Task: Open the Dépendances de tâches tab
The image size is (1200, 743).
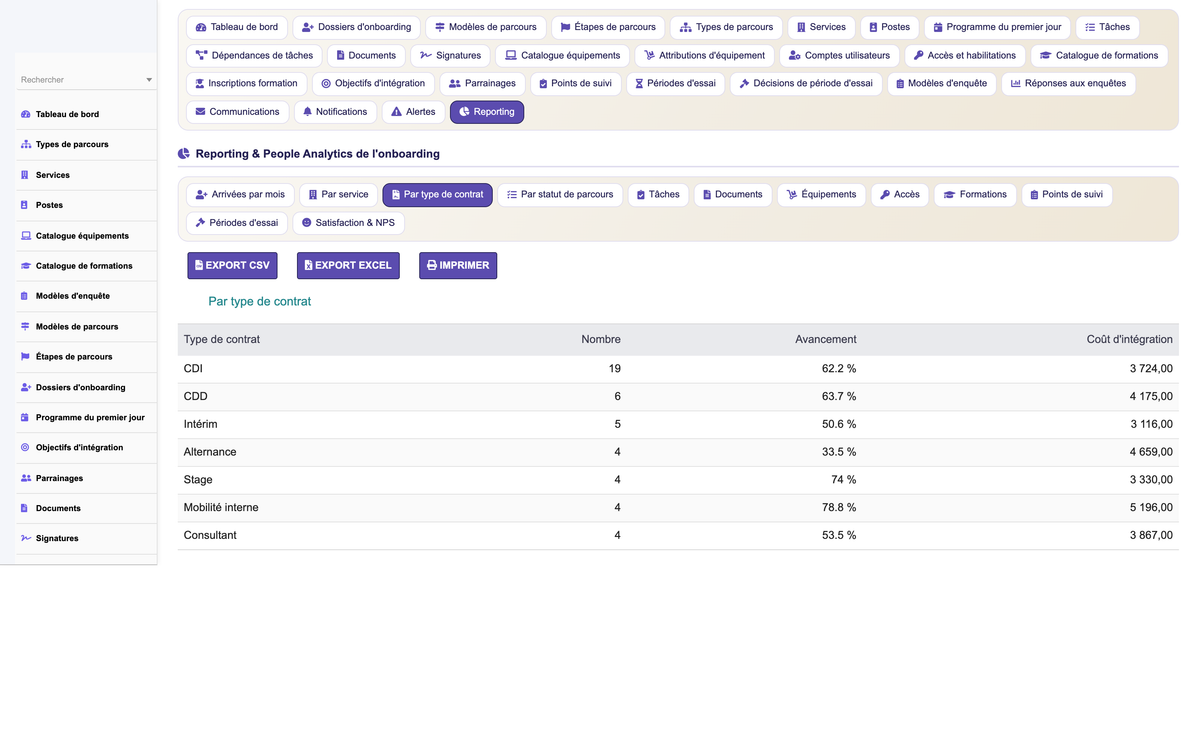Action: point(254,56)
